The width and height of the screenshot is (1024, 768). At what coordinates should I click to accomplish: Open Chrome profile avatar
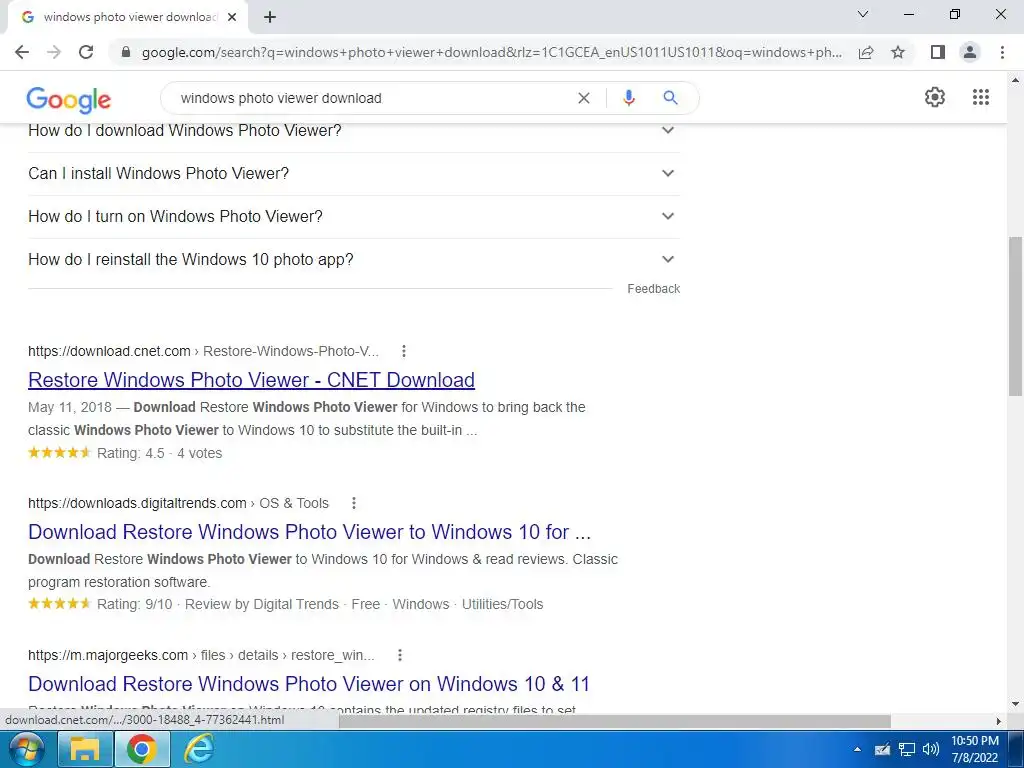pyautogui.click(x=970, y=52)
